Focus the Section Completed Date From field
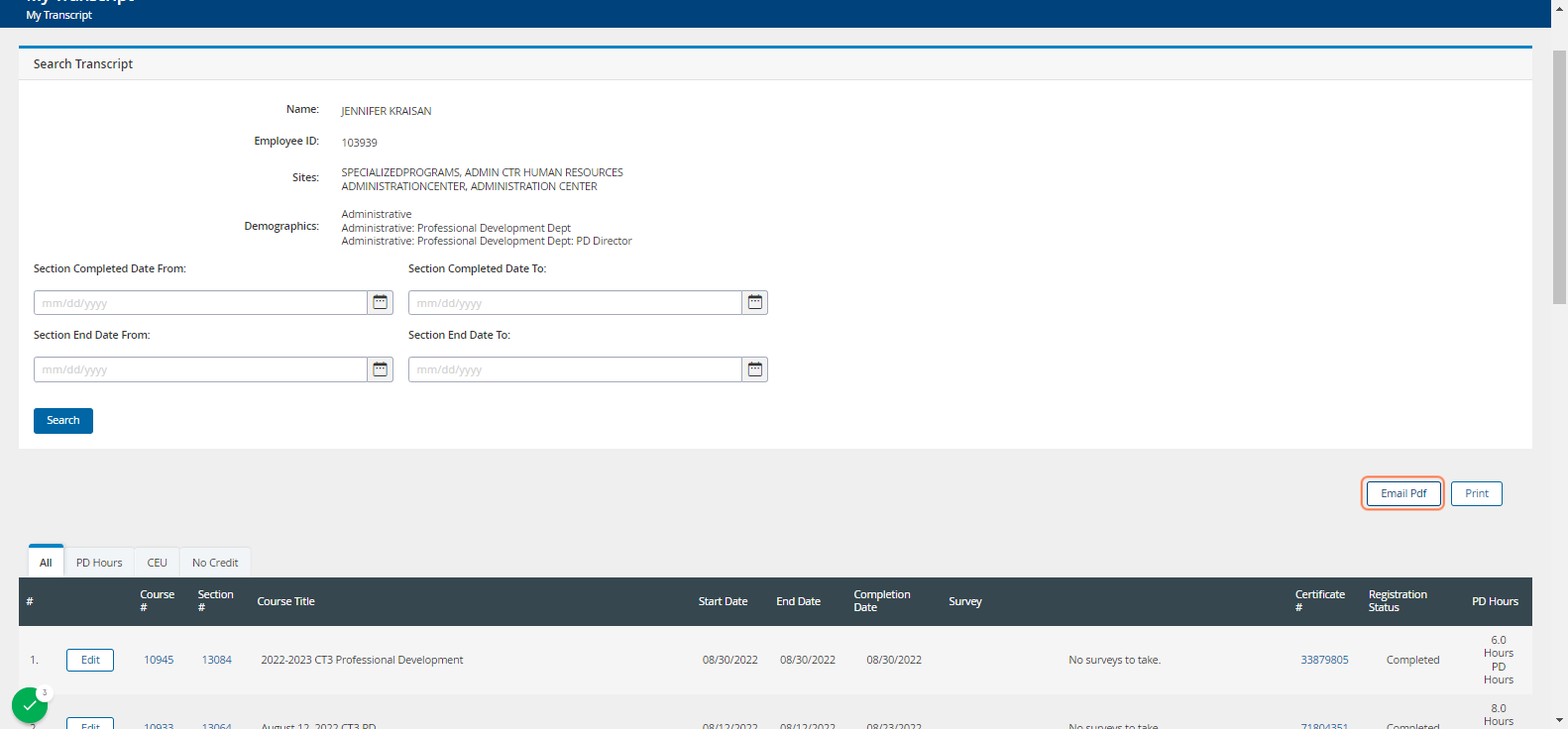 (200, 302)
